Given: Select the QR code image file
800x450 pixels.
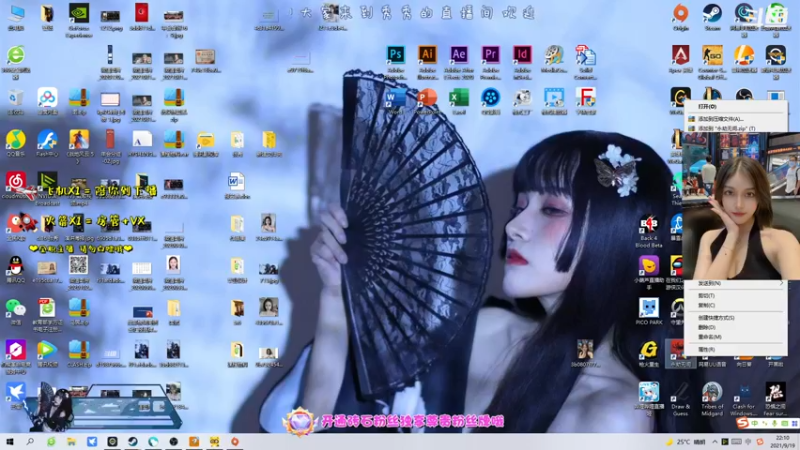Looking at the screenshot, I should 79,265.
